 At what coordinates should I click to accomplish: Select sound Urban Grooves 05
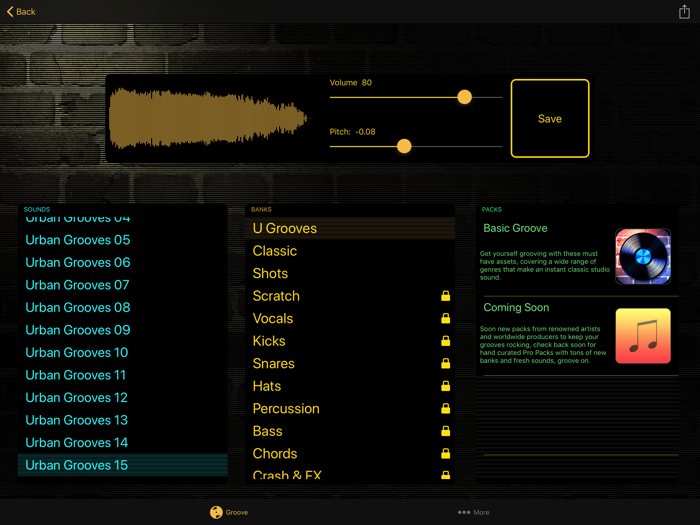123,240
